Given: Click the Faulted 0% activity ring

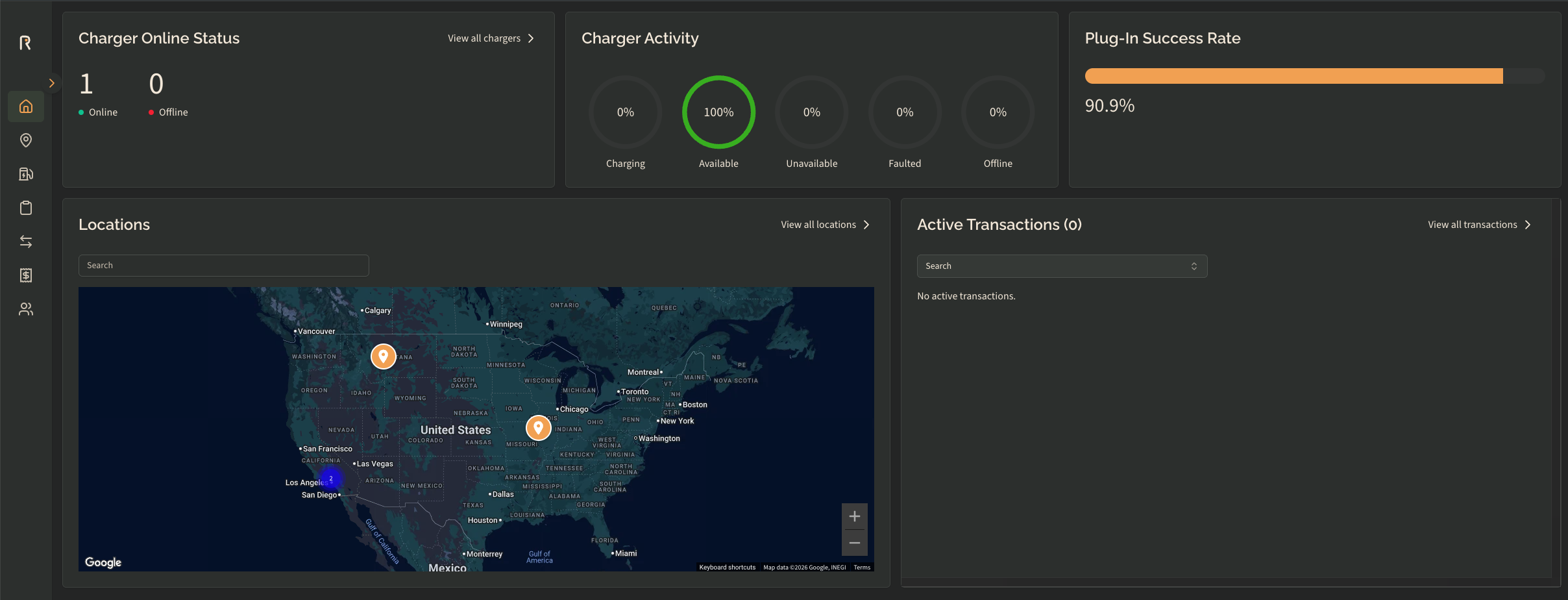Looking at the screenshot, I should coord(905,112).
